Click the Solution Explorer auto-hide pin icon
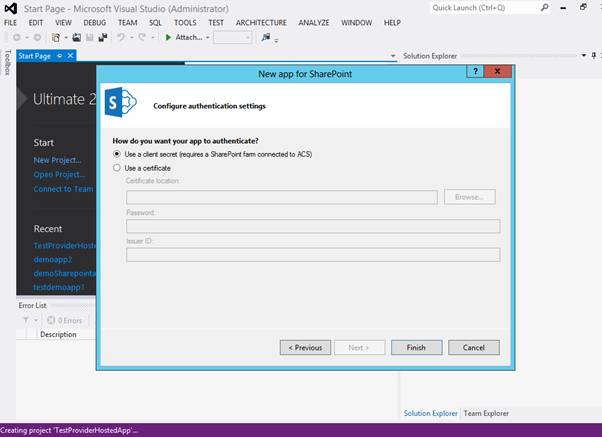 [x=594, y=56]
